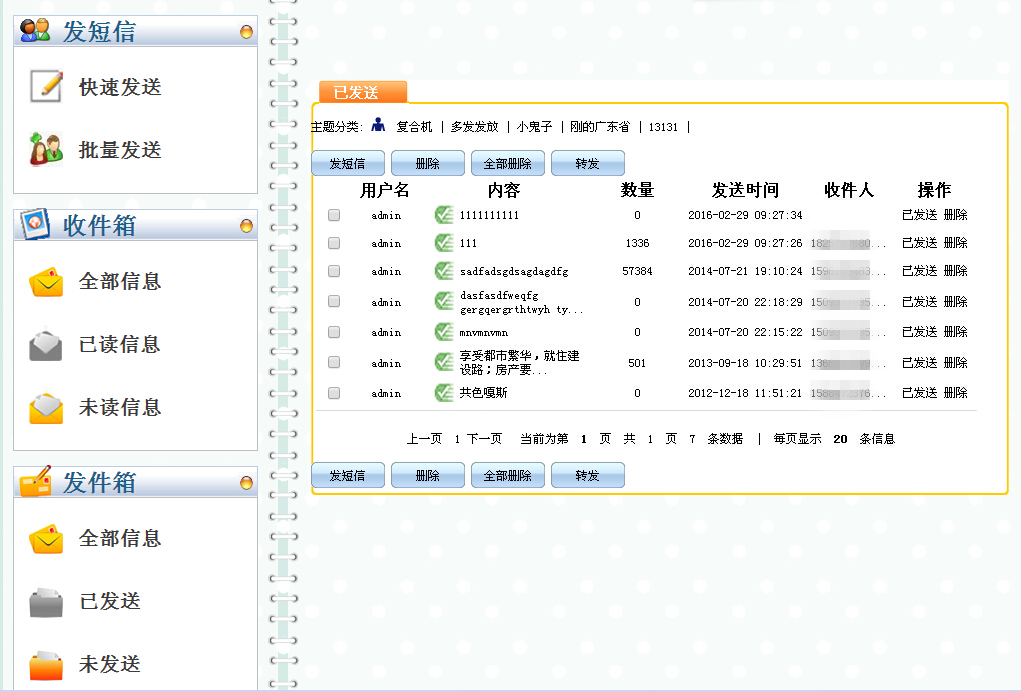Collapse the 发短信 panel with orange button

tap(246, 31)
